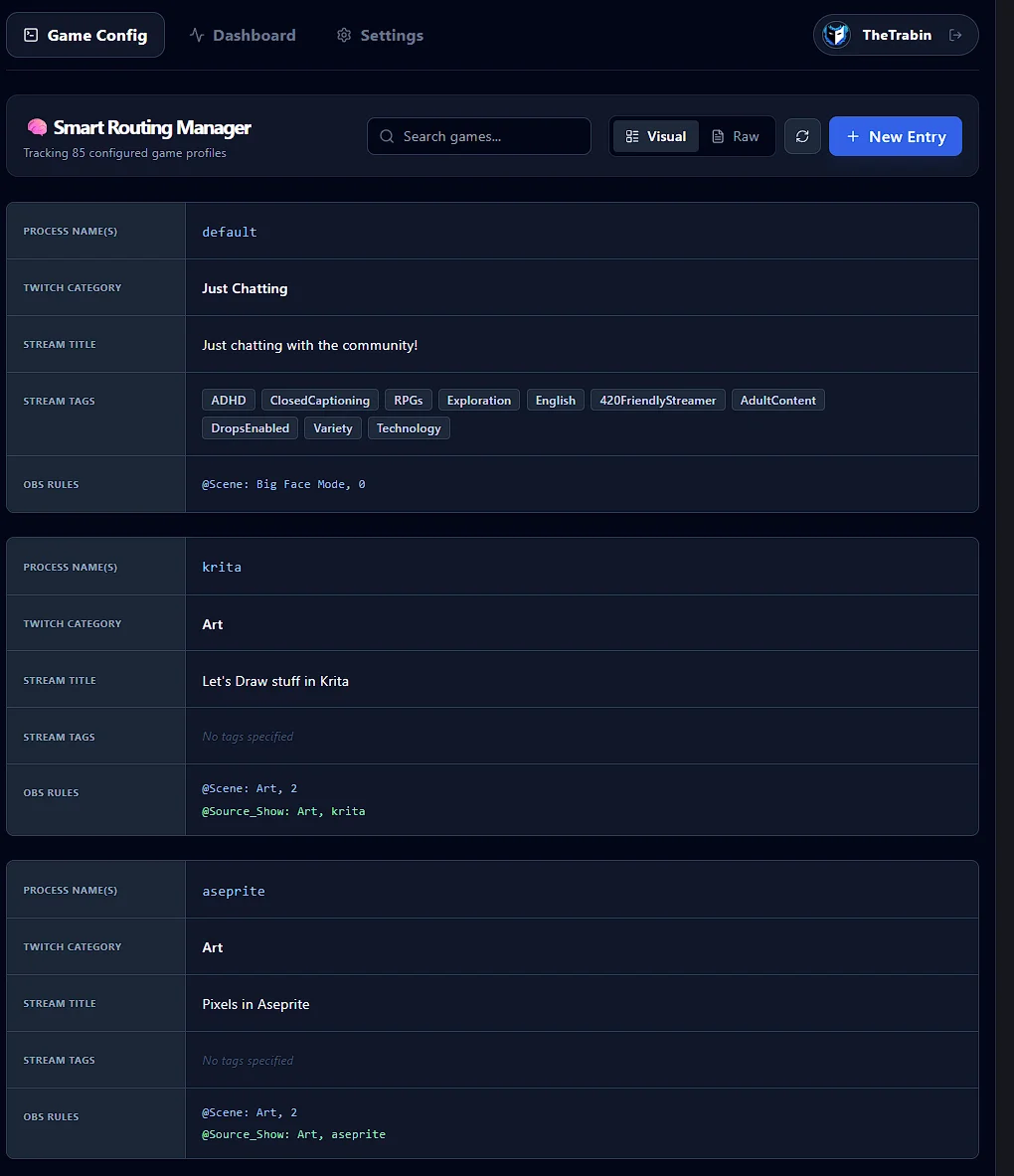Click the English tag

[x=556, y=401]
